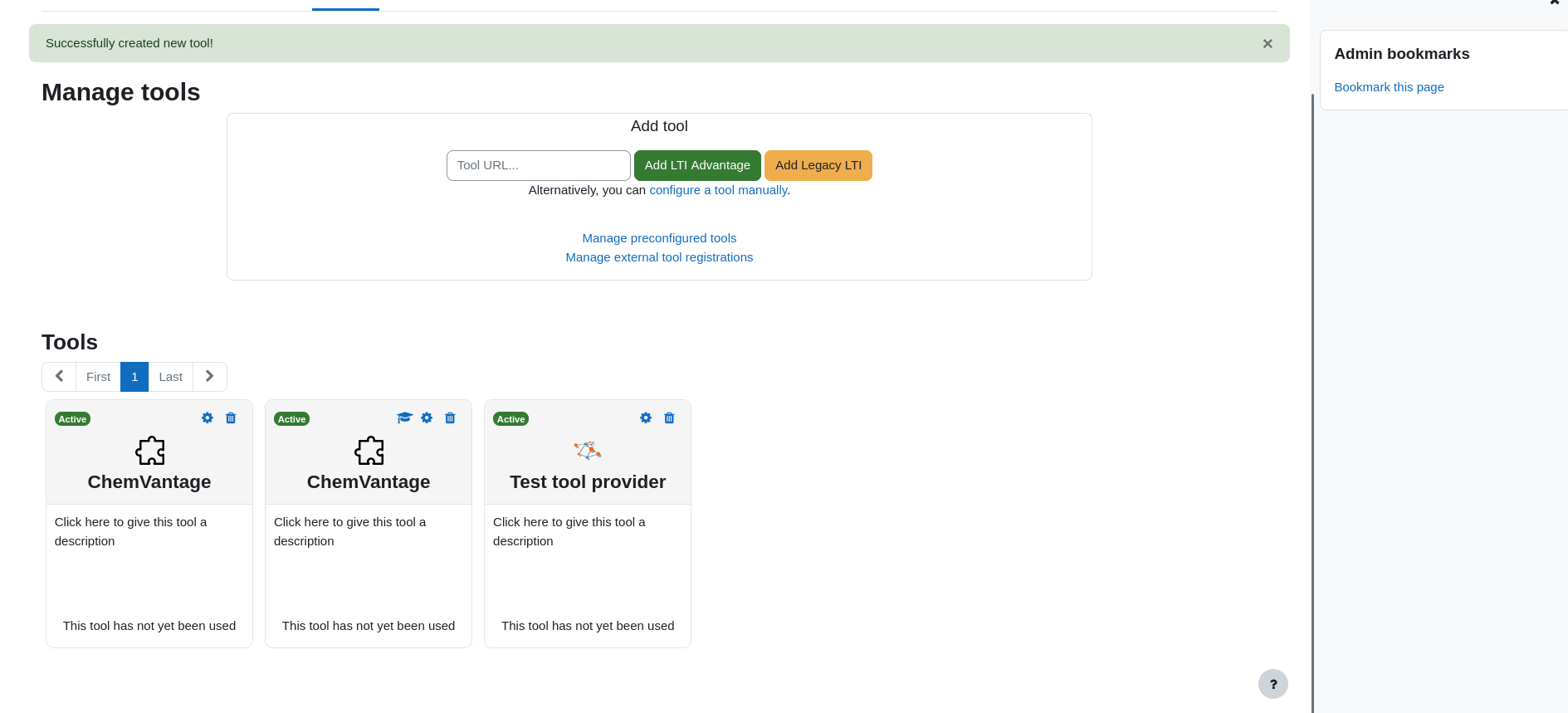Click usage status text under Test tool provider
1568x713 pixels.
[x=588, y=626]
